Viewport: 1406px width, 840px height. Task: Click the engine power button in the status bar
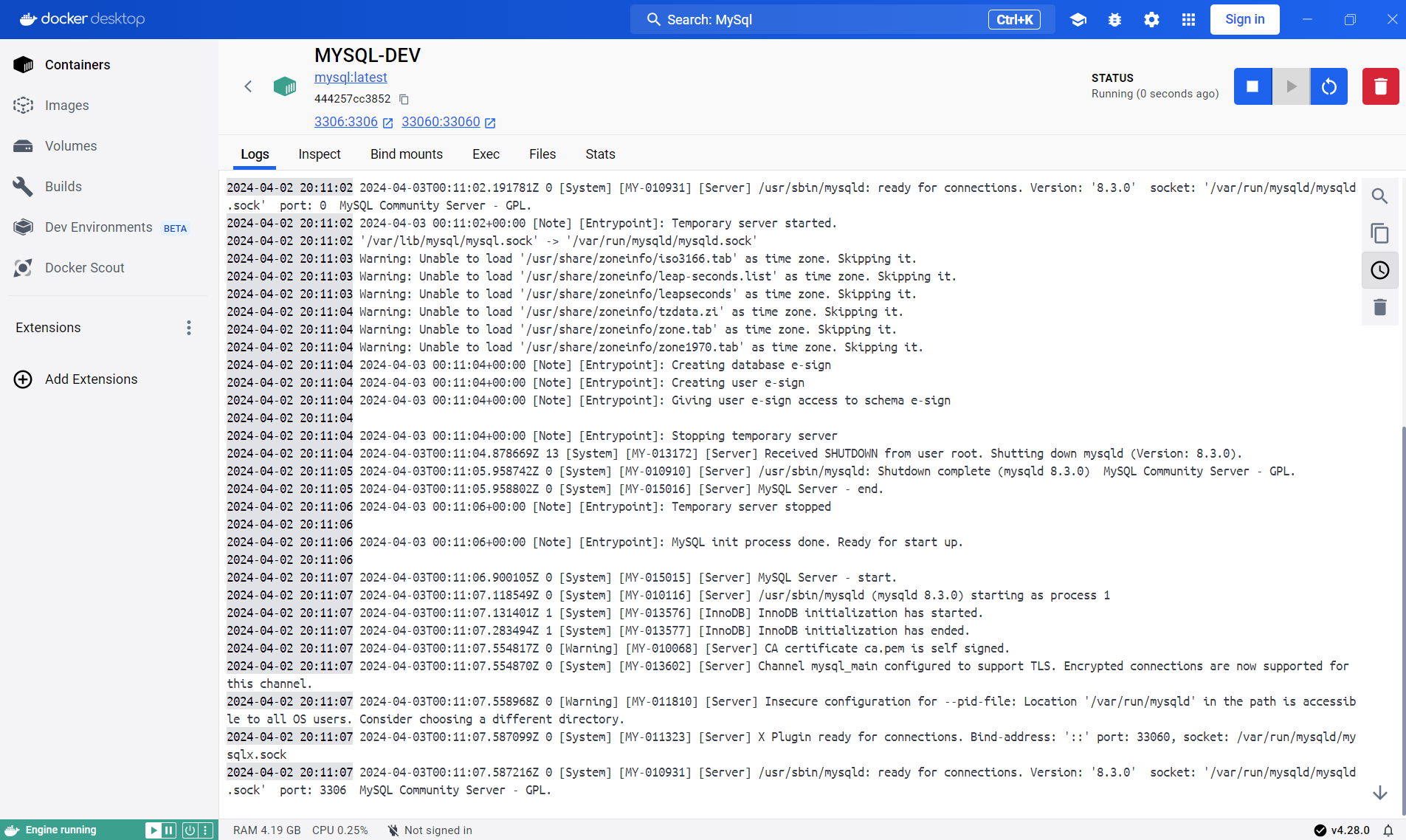click(190, 830)
